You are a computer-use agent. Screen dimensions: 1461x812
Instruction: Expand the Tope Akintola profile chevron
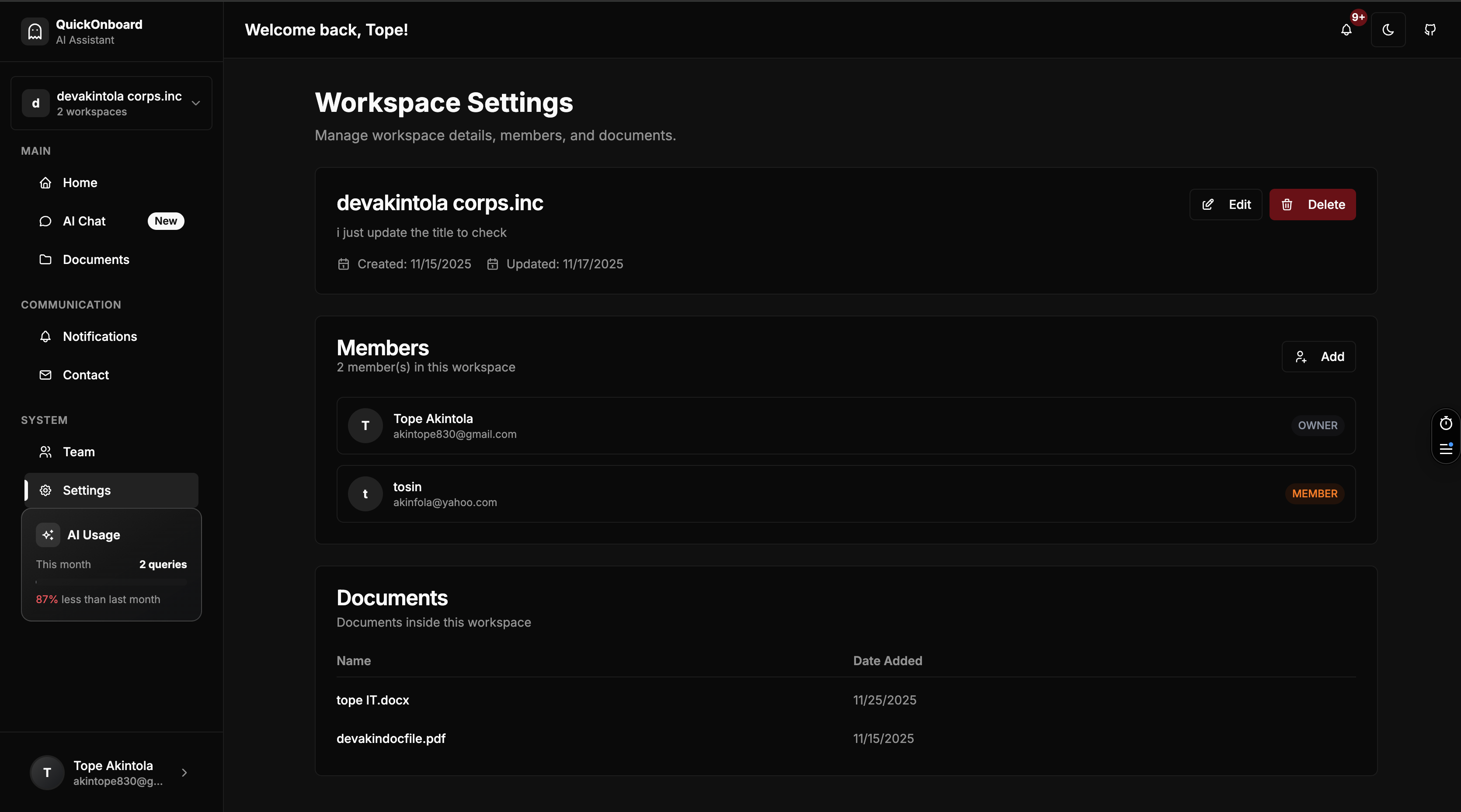[x=184, y=772]
